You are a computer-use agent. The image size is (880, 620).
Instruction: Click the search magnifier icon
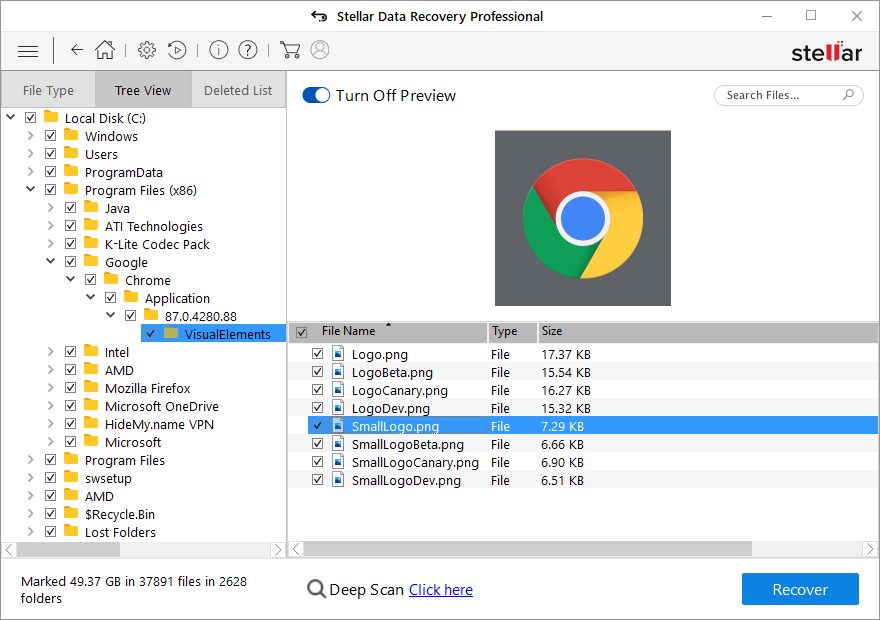click(849, 95)
